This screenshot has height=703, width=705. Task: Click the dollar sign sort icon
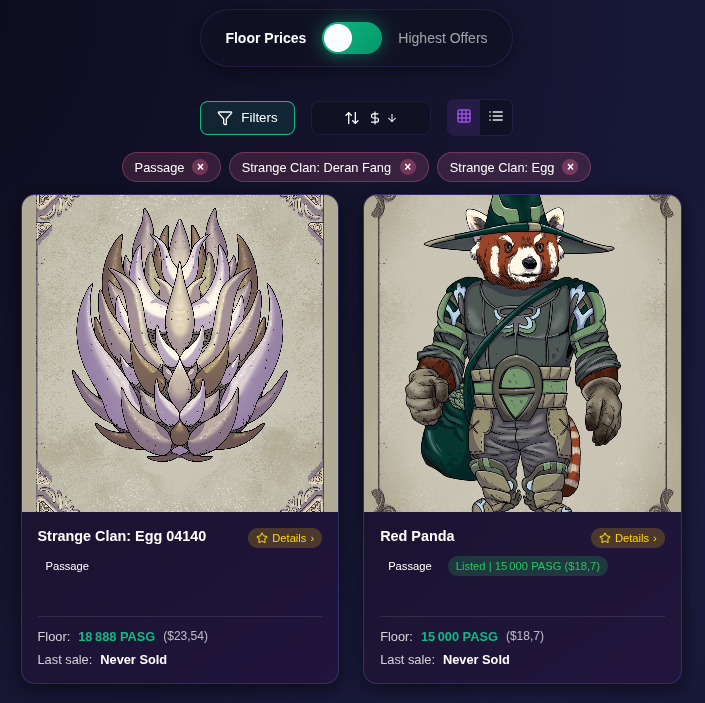click(x=375, y=118)
